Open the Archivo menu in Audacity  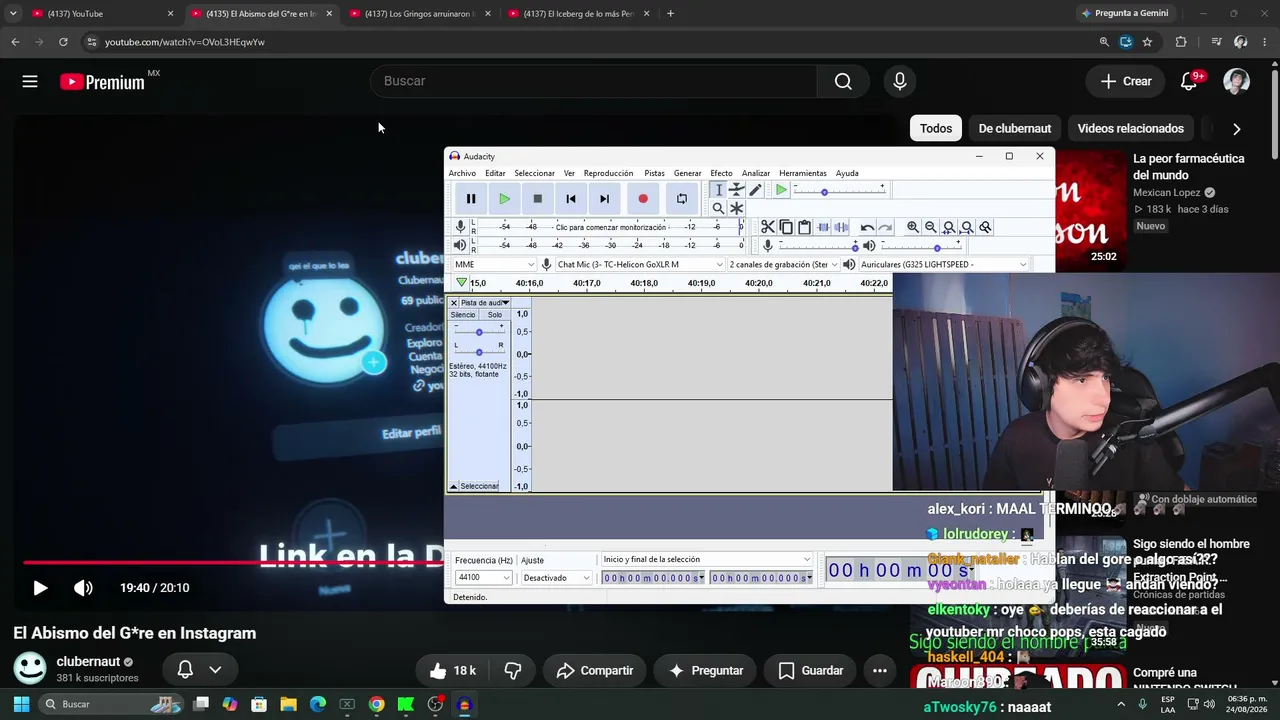(x=462, y=173)
